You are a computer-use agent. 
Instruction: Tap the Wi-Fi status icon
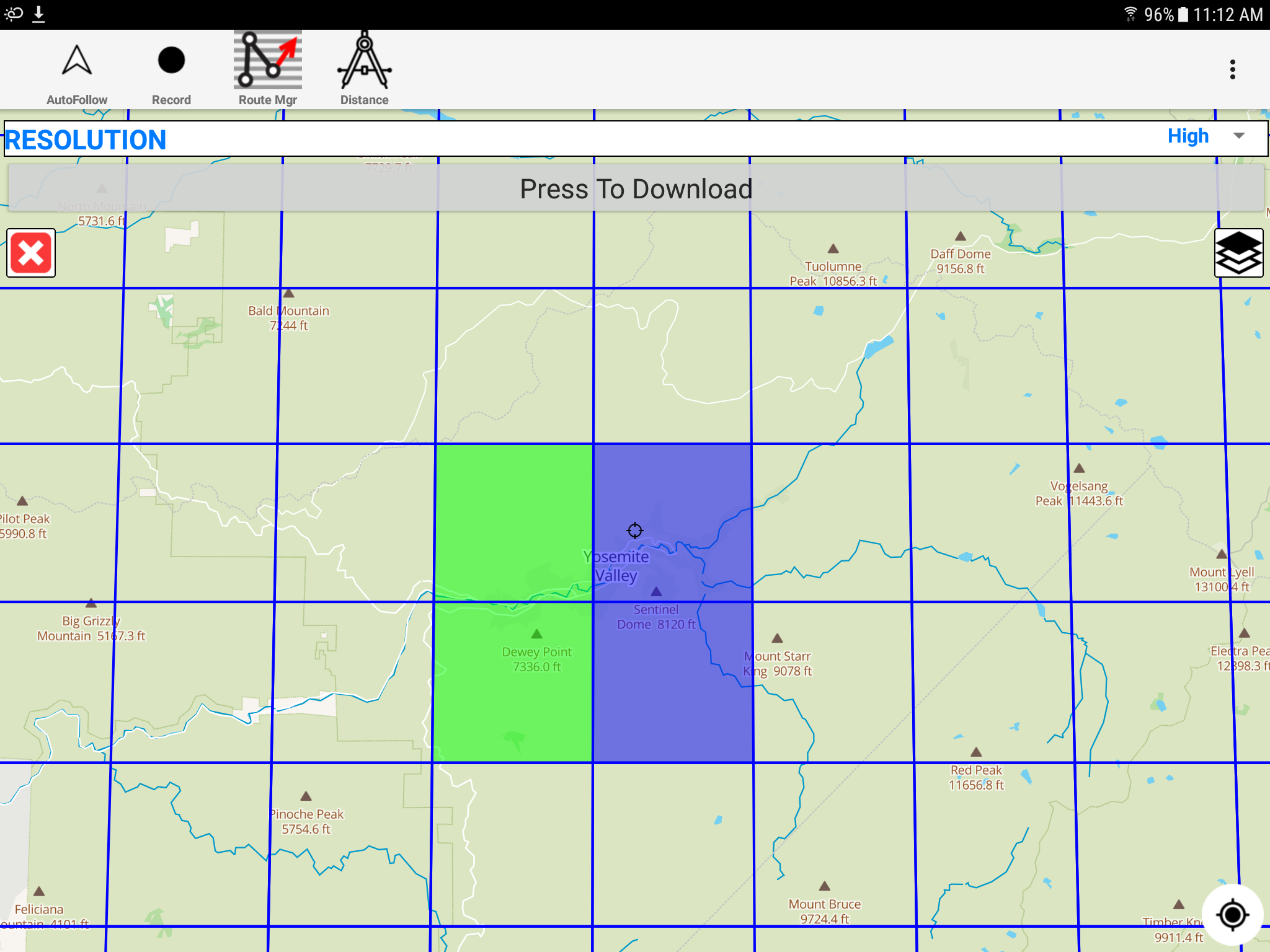pos(1130,14)
